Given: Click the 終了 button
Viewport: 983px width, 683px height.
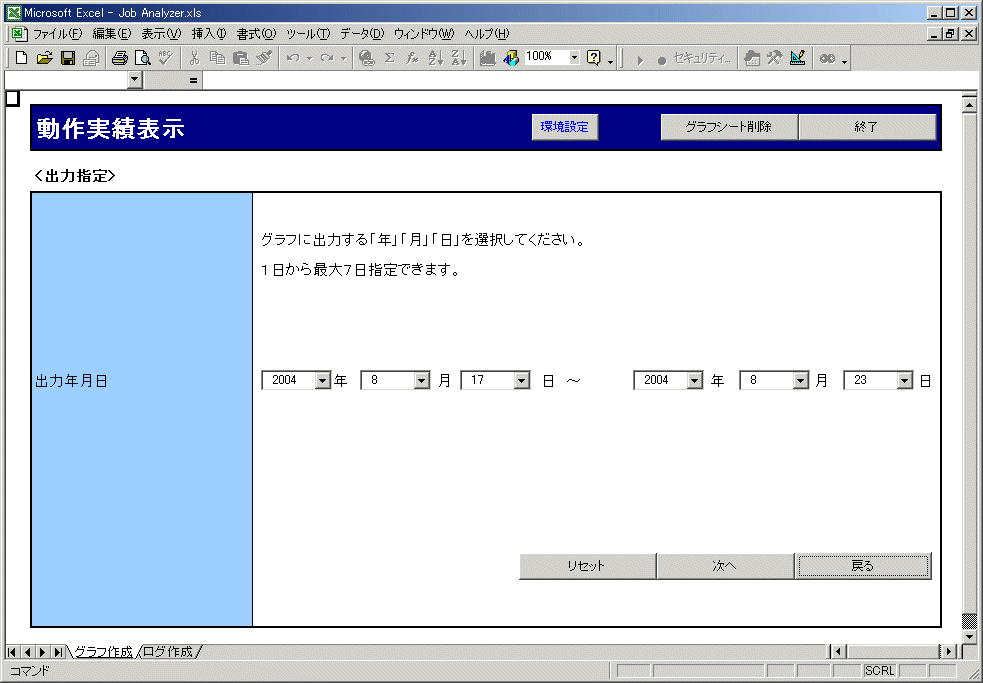Looking at the screenshot, I should 867,127.
